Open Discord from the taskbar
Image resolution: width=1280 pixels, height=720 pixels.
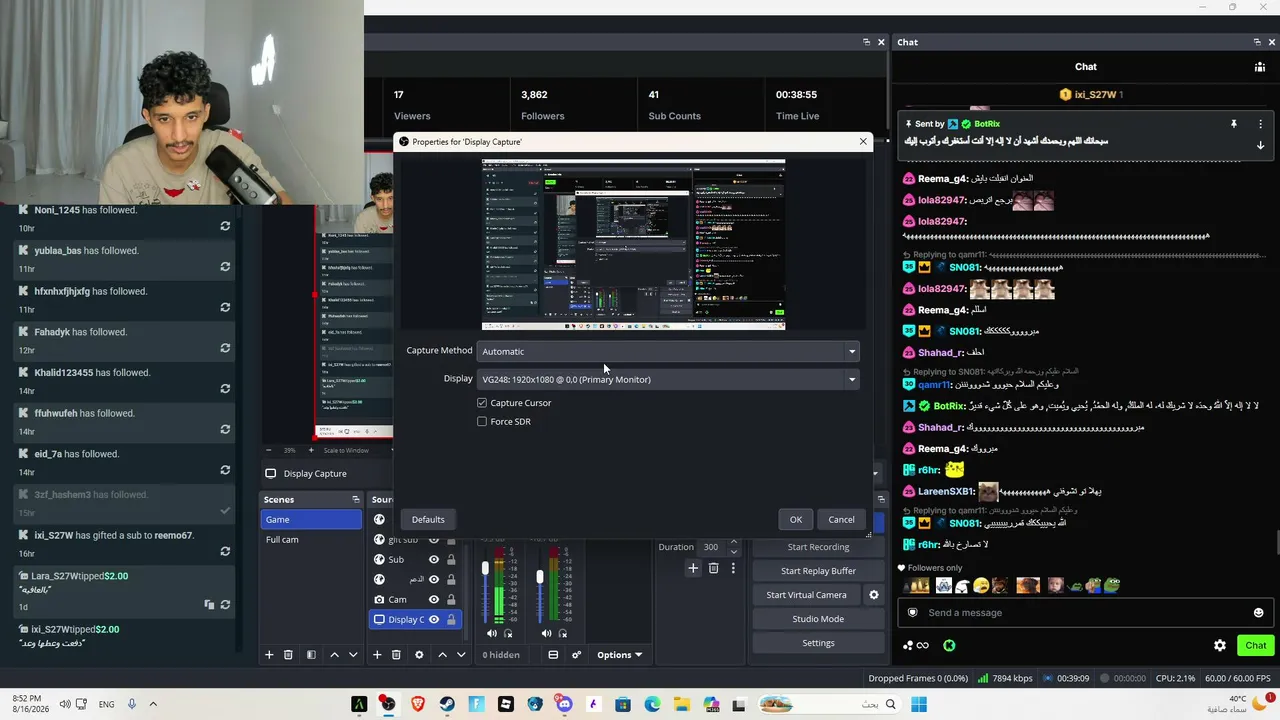[x=564, y=705]
